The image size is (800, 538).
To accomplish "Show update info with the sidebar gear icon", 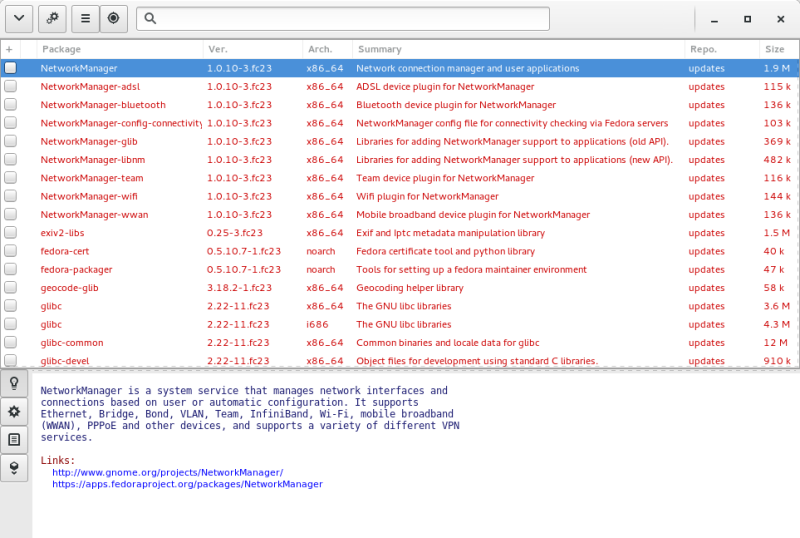I will tap(14, 411).
